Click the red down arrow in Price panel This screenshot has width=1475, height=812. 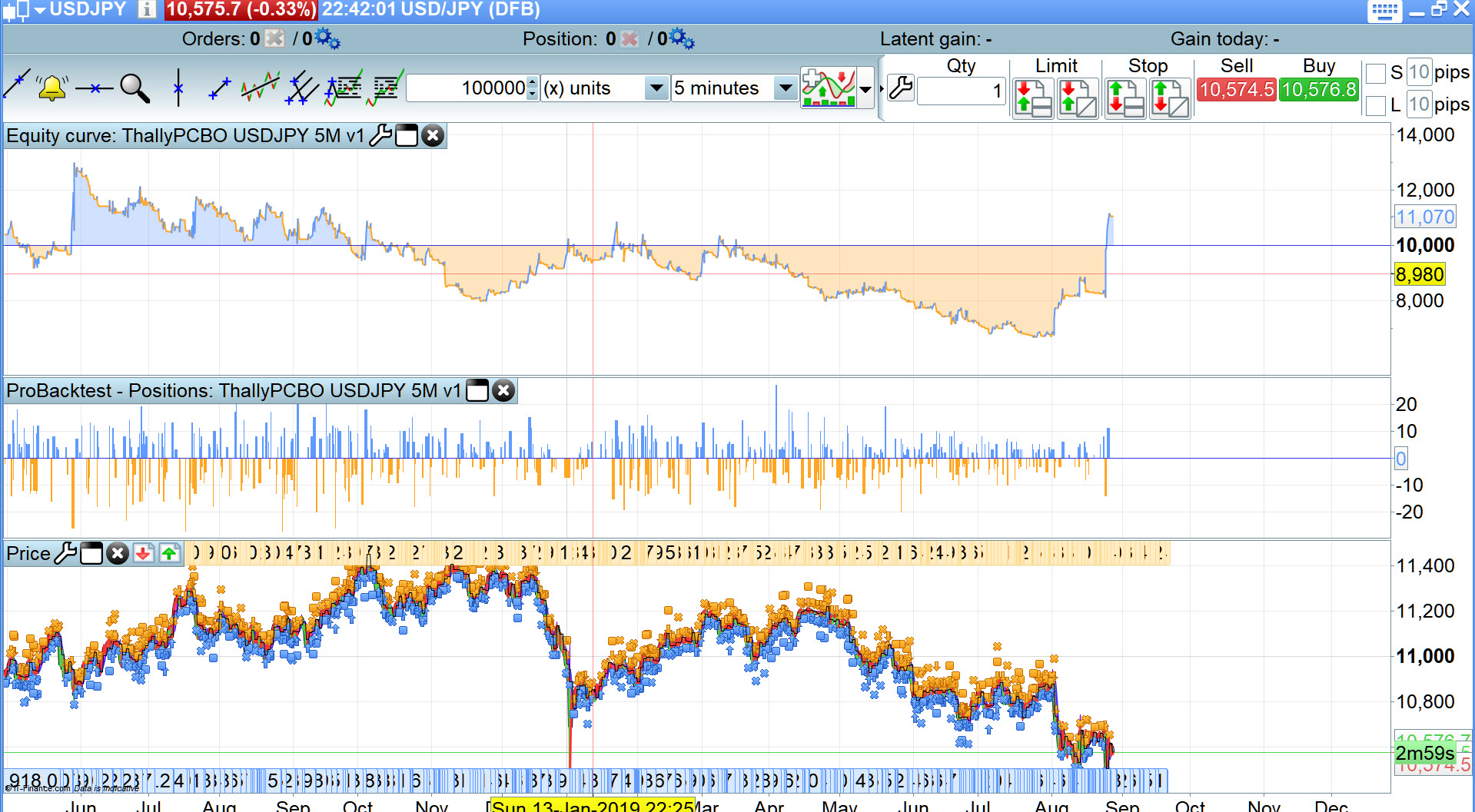[143, 553]
